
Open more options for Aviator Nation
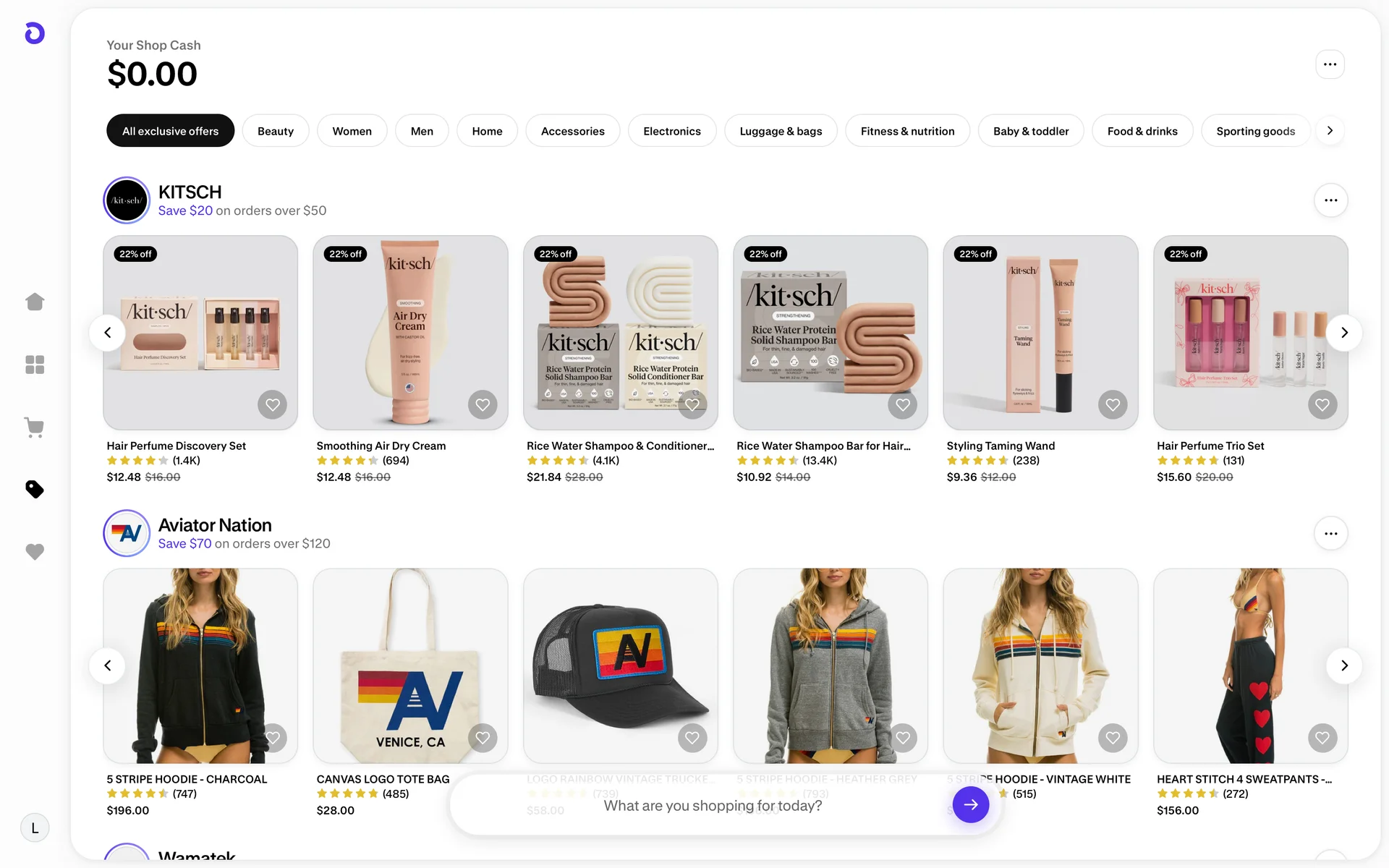pos(1330,534)
